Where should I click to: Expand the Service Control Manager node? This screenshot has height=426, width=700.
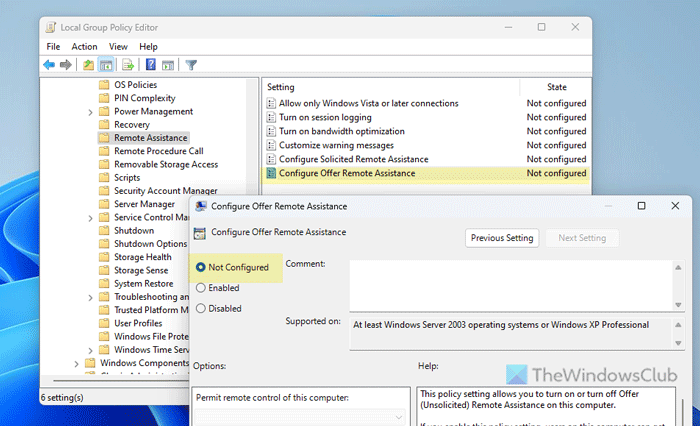coord(91,217)
